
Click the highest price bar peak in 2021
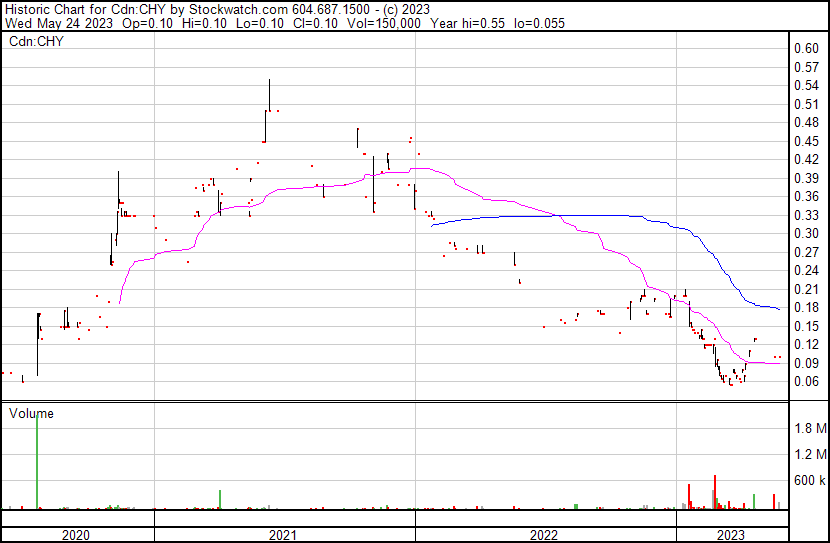pos(269,82)
